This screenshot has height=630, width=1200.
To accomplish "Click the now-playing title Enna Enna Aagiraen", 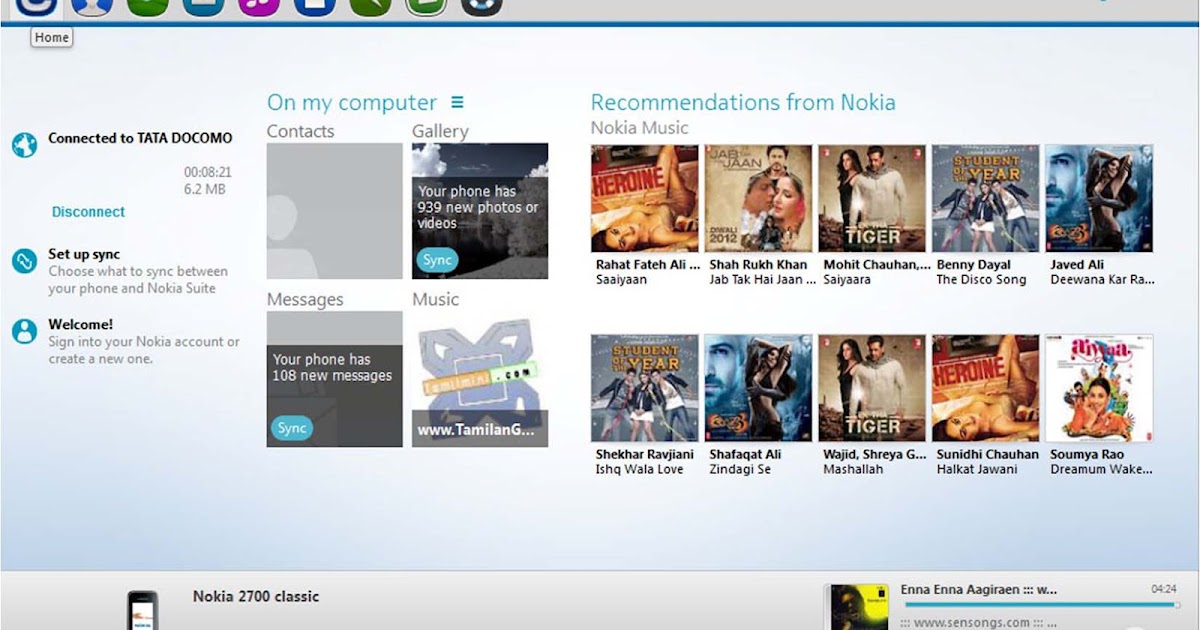I will [x=979, y=590].
